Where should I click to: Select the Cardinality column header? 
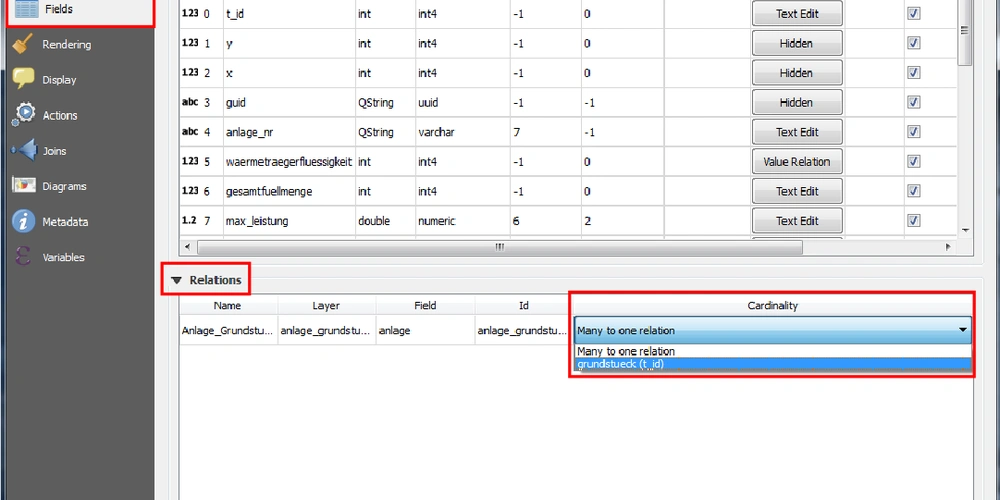click(x=772, y=305)
